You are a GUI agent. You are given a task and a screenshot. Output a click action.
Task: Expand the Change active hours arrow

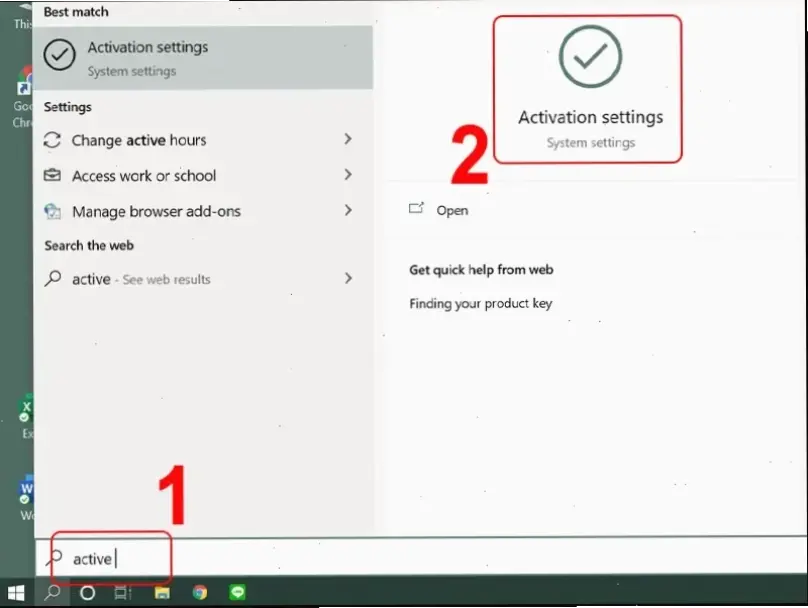[x=348, y=140]
